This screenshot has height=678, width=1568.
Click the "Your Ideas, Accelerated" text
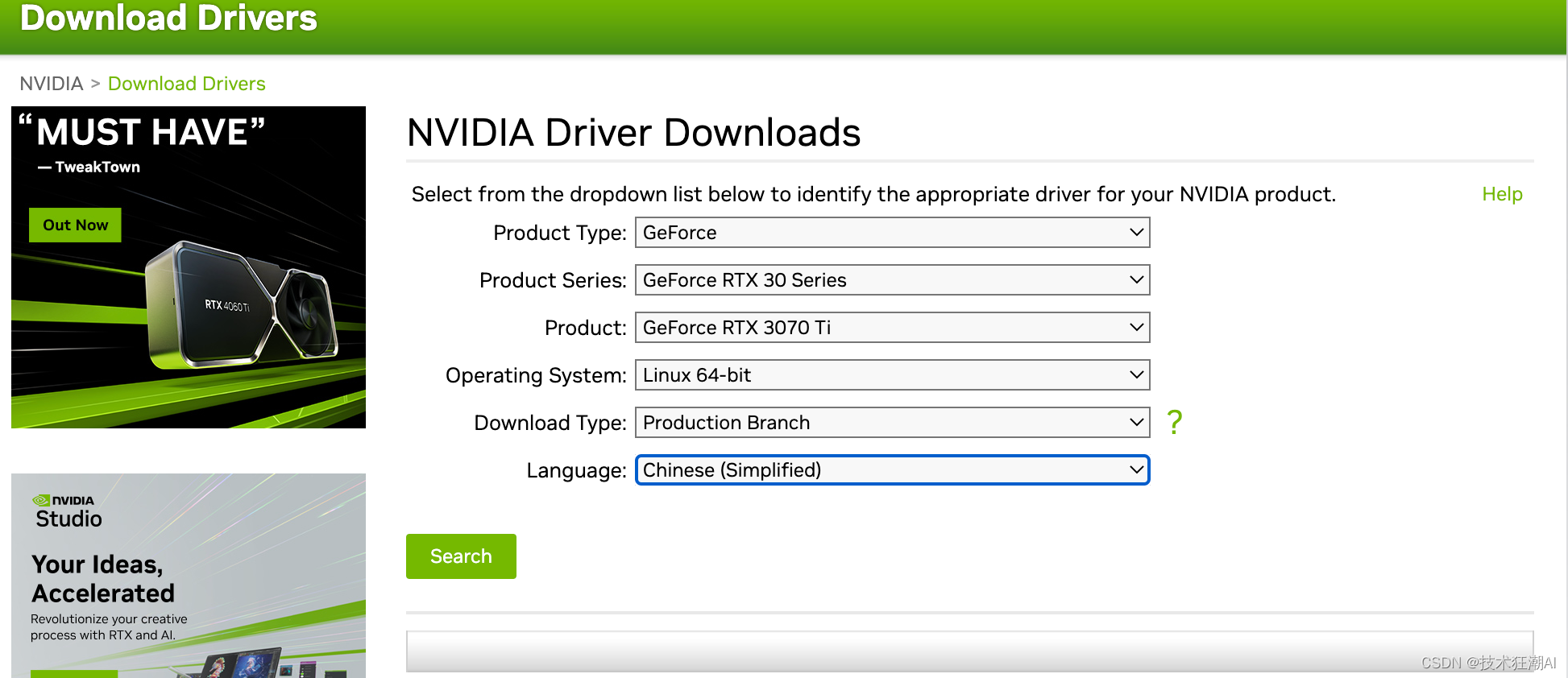(103, 579)
